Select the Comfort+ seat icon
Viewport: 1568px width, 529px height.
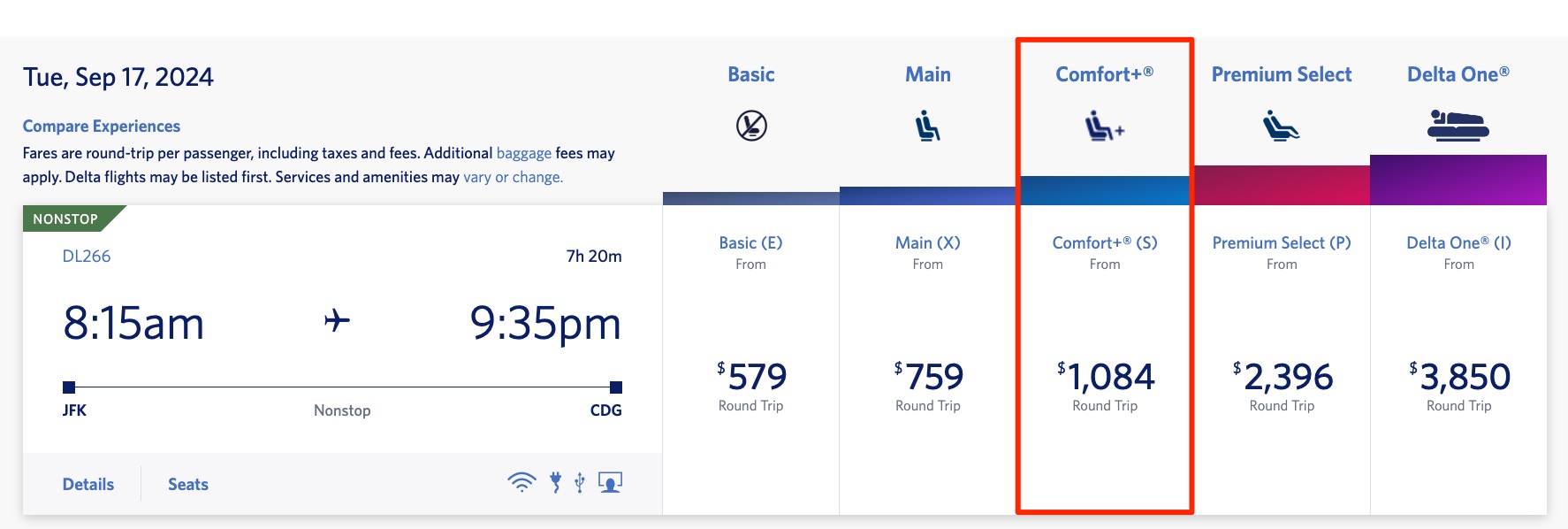click(1104, 127)
